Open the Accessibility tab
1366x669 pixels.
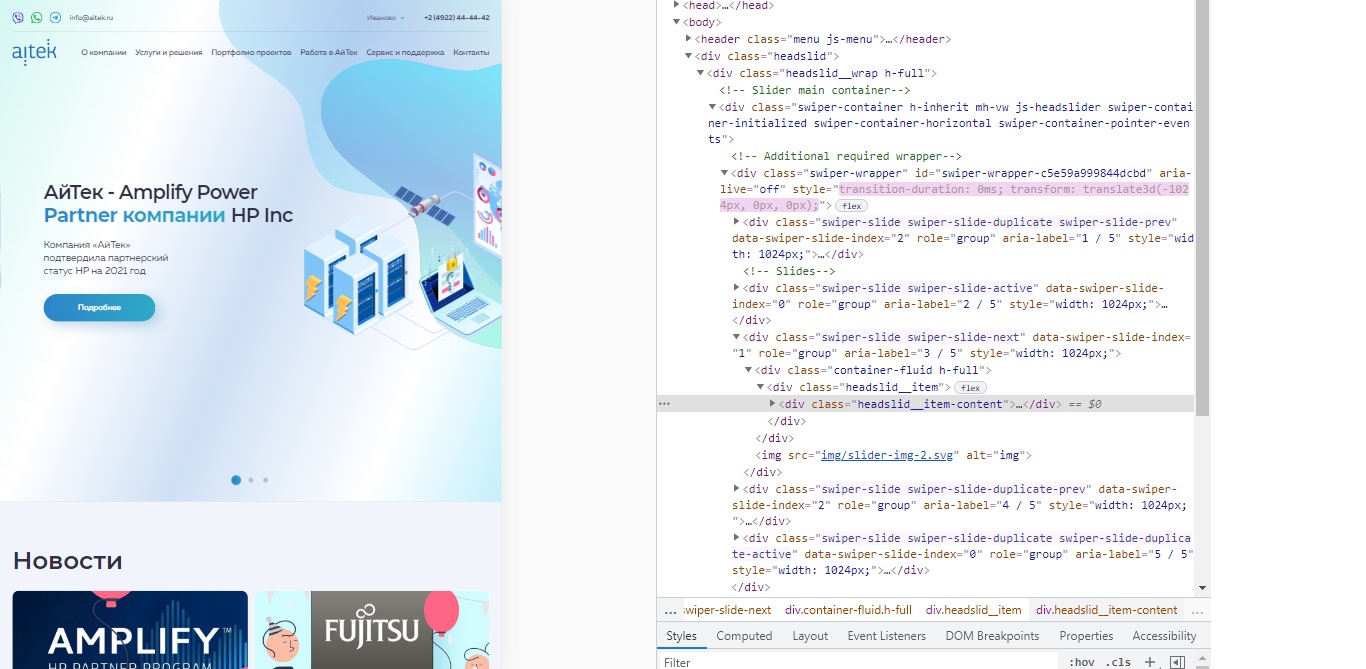point(1164,636)
